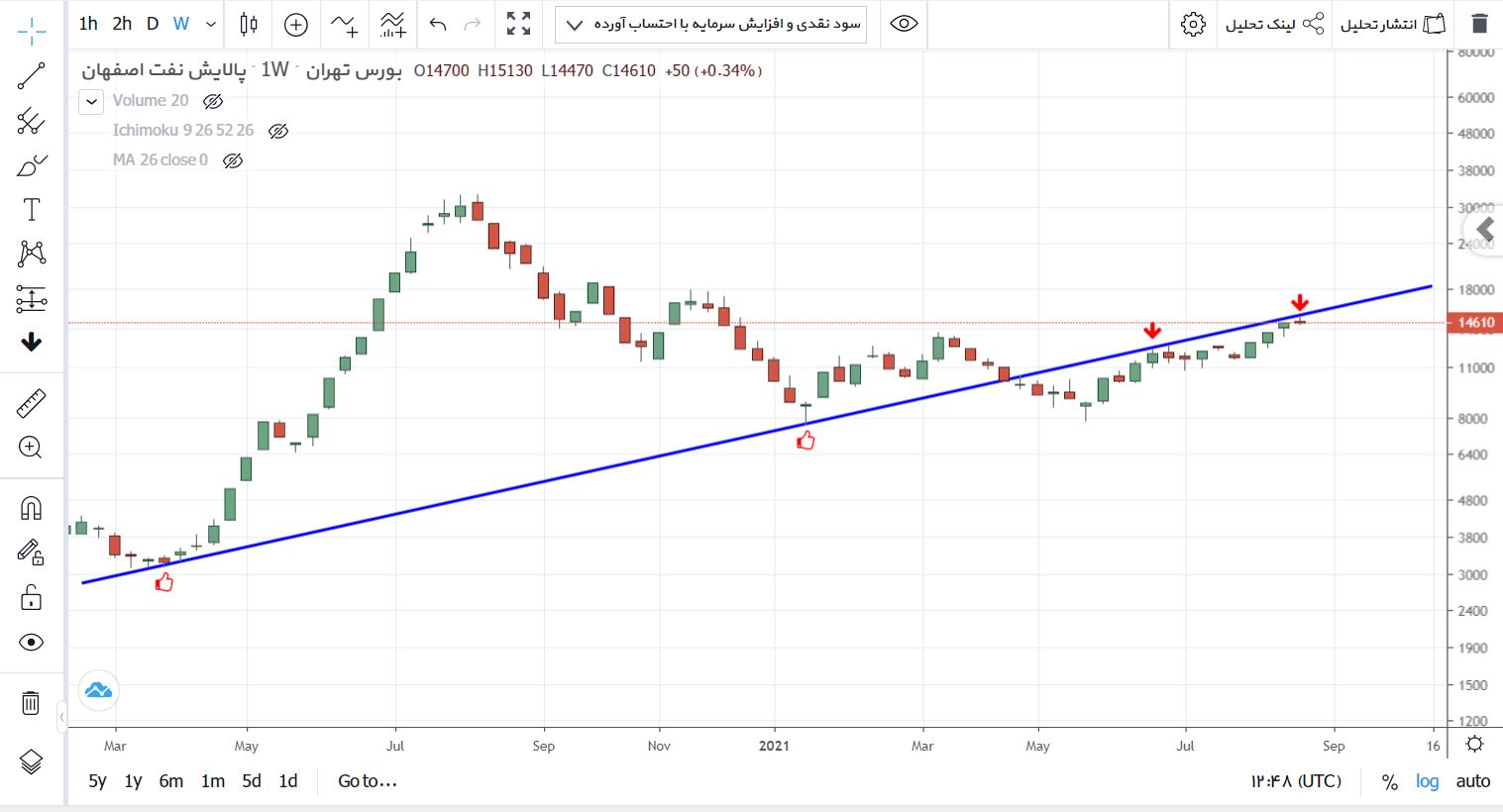The height and width of the screenshot is (812, 1503).
Task: Open the compare or add symbol button
Action: click(x=296, y=24)
